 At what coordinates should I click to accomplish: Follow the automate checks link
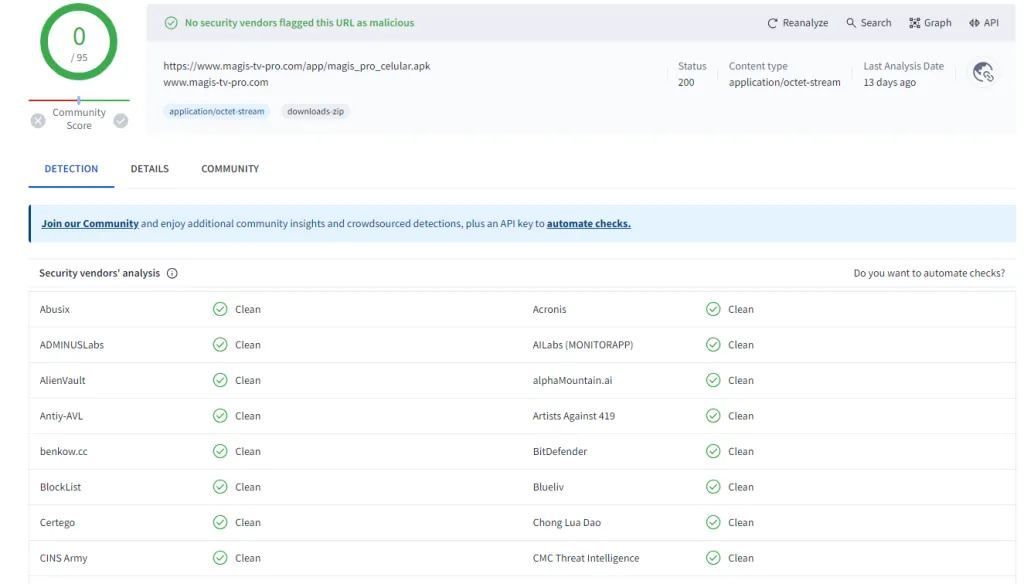click(588, 223)
